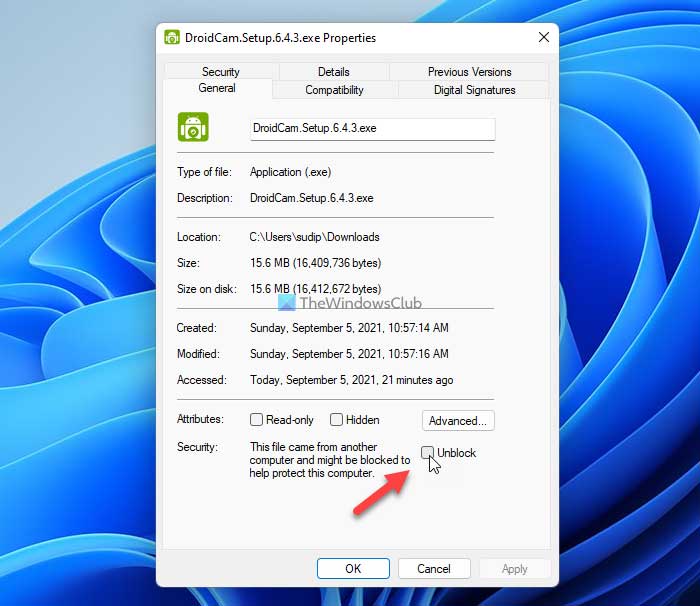Click the Type of file value Application (.exe)

pos(291,172)
